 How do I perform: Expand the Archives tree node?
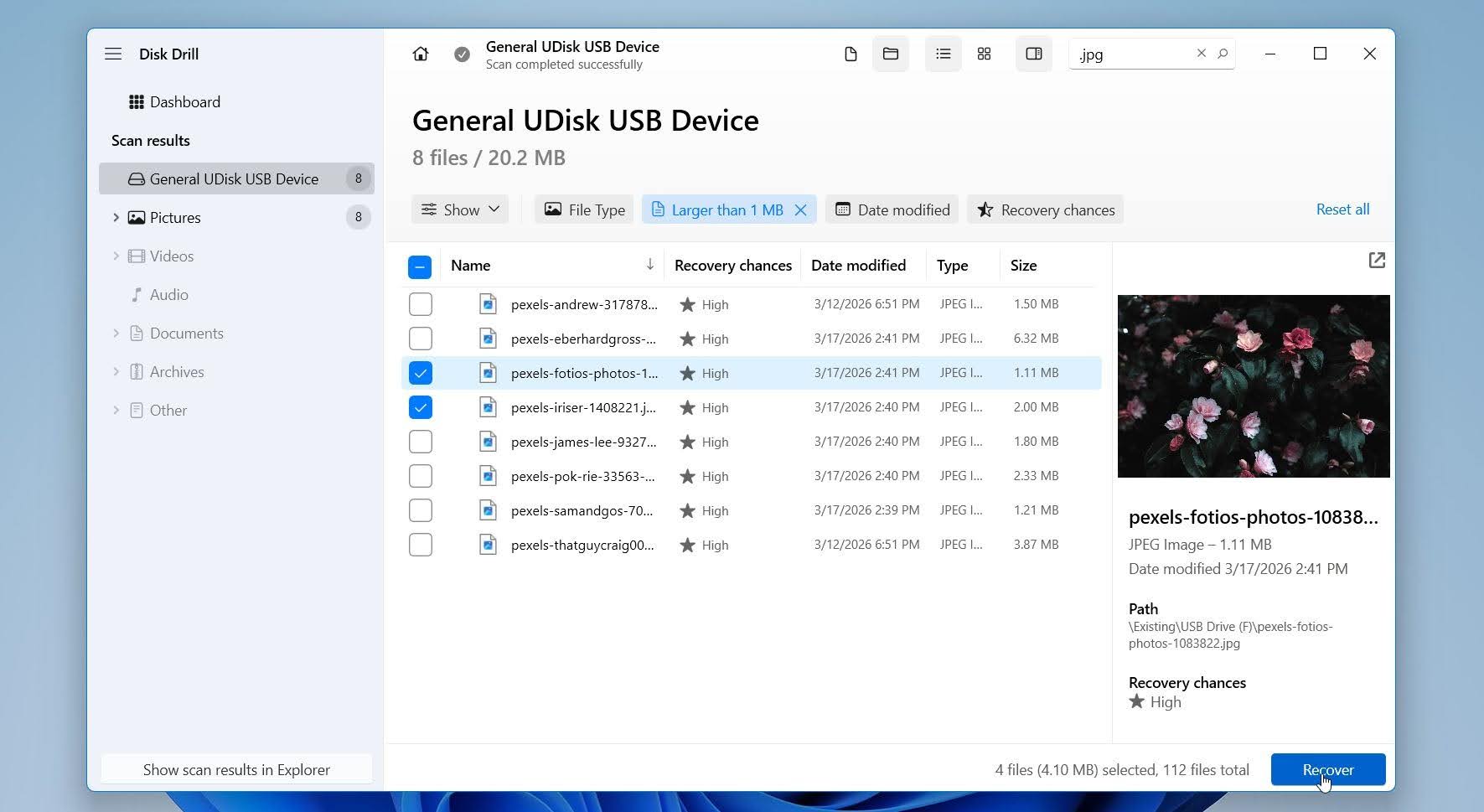[116, 372]
